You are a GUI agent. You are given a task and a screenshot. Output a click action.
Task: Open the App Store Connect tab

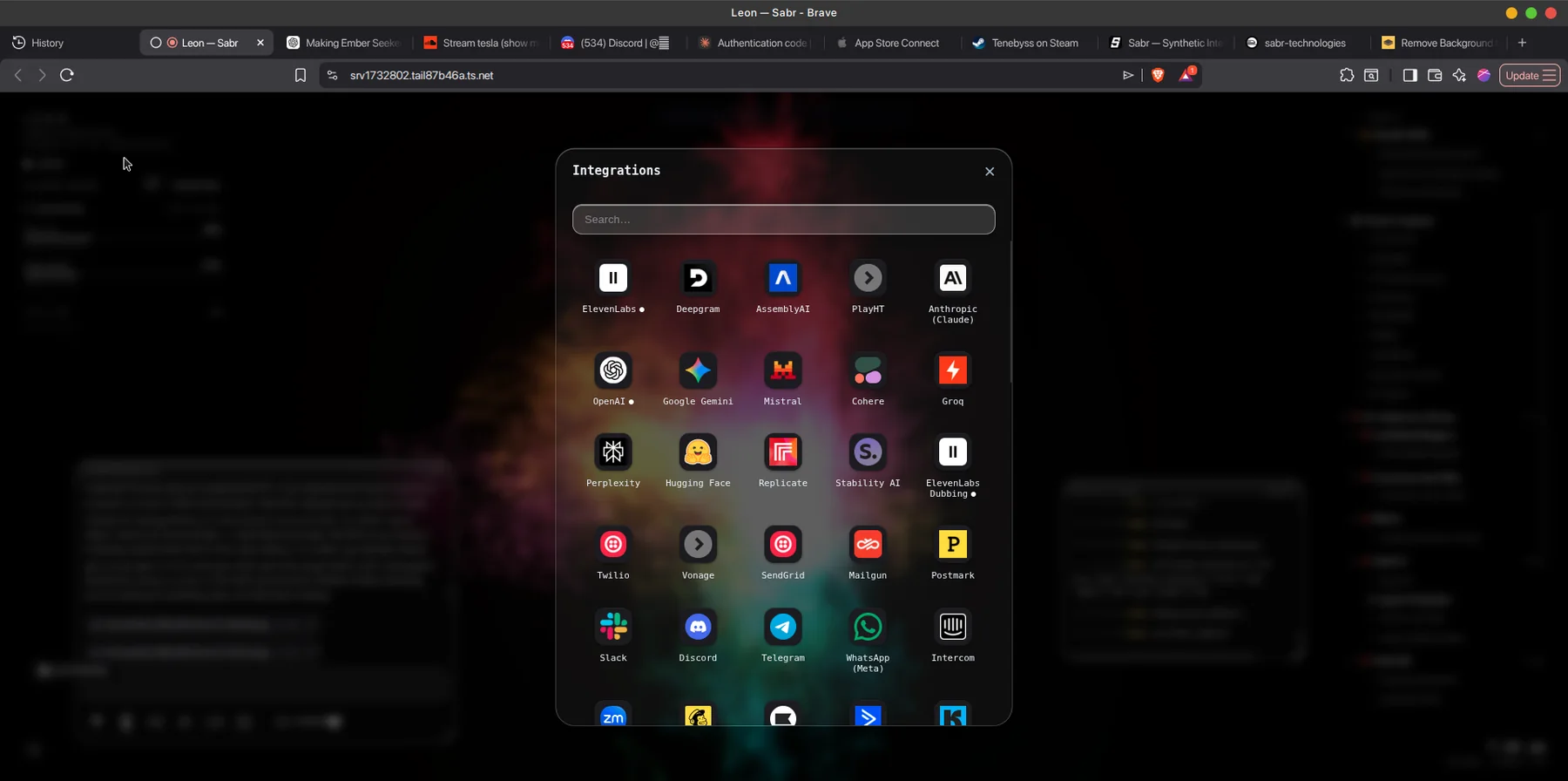(890, 43)
